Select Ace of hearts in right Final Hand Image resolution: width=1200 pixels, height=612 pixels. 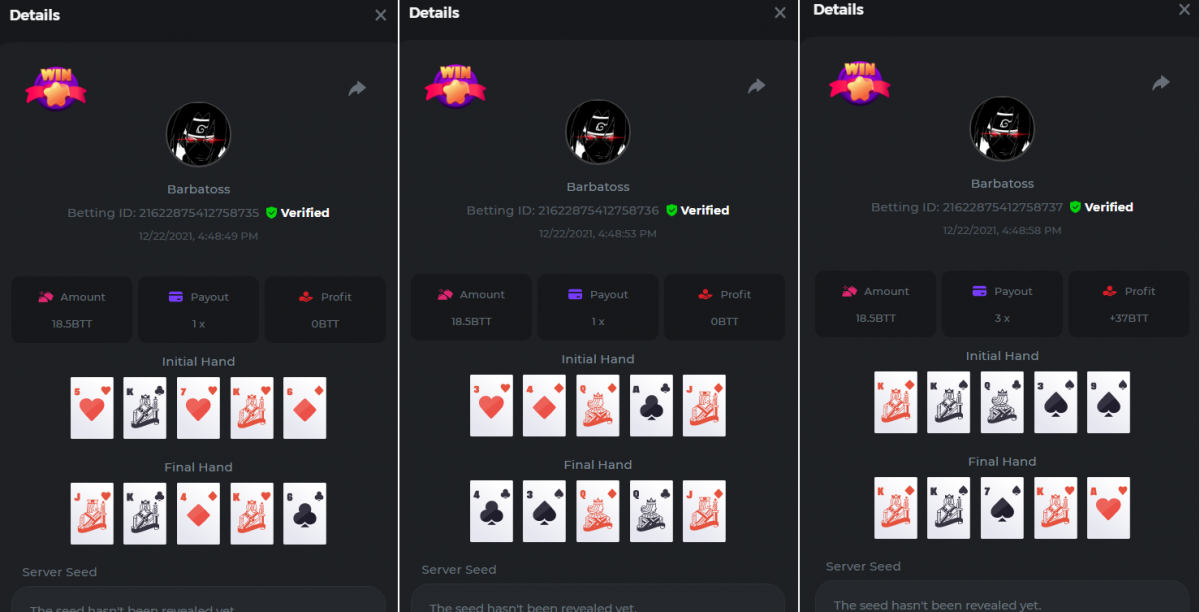tap(1109, 507)
